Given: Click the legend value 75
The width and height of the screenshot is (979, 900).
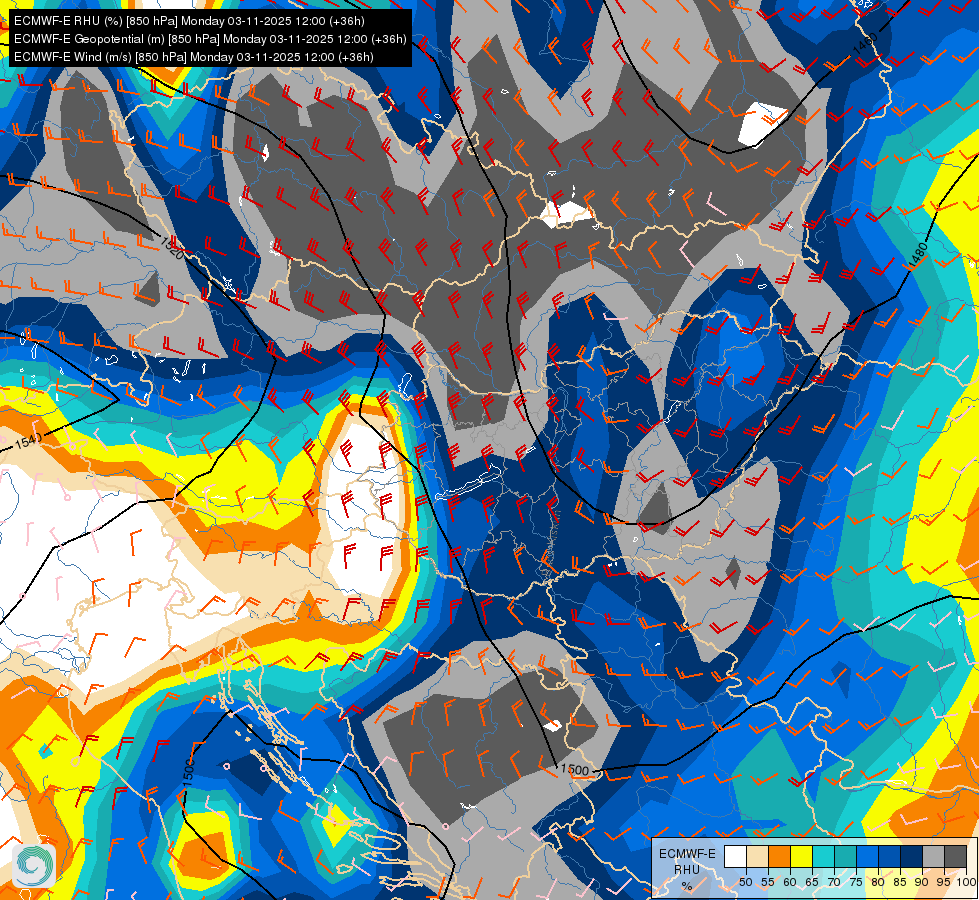Looking at the screenshot, I should point(855,882).
